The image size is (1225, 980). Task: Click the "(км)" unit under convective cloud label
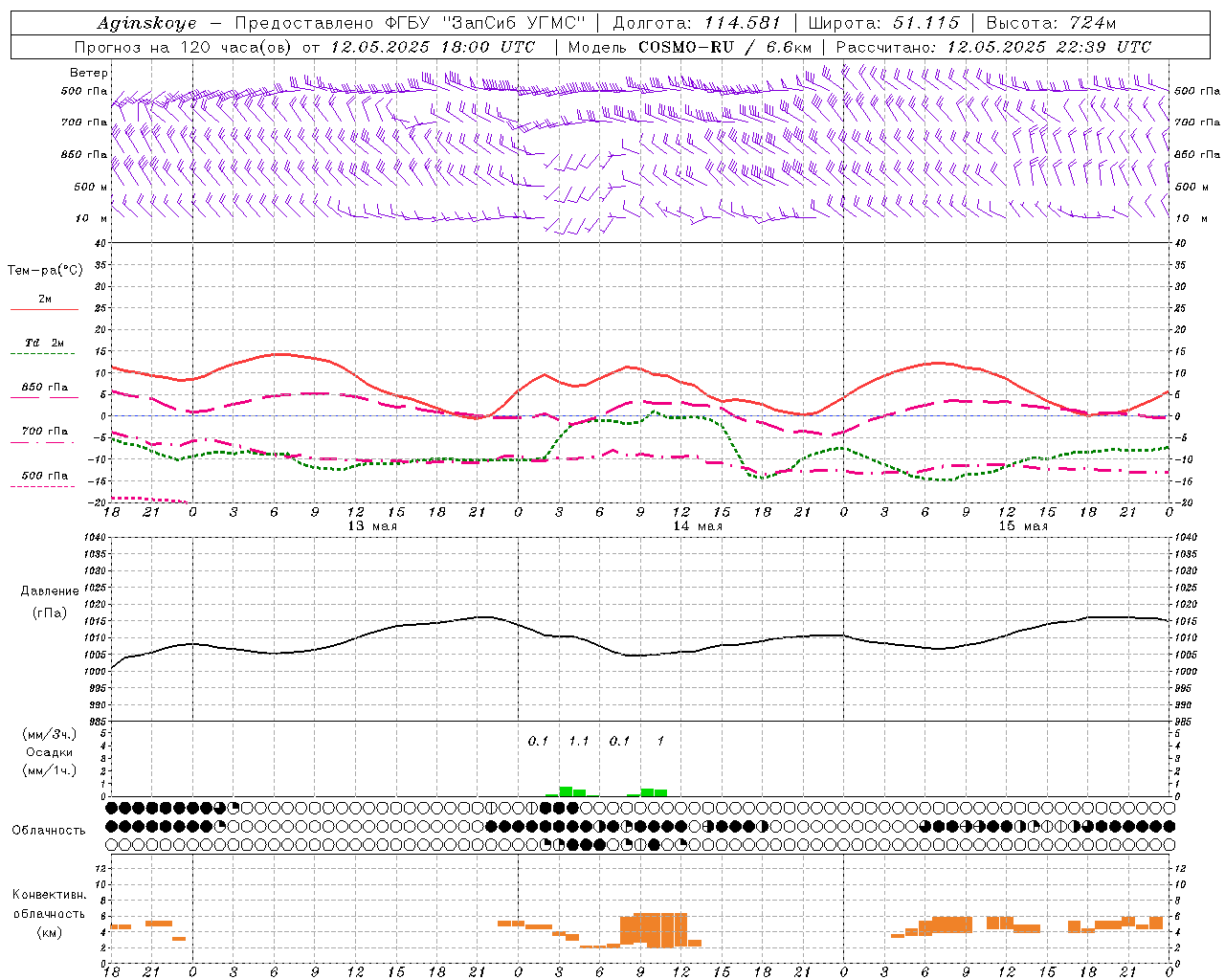point(49,931)
